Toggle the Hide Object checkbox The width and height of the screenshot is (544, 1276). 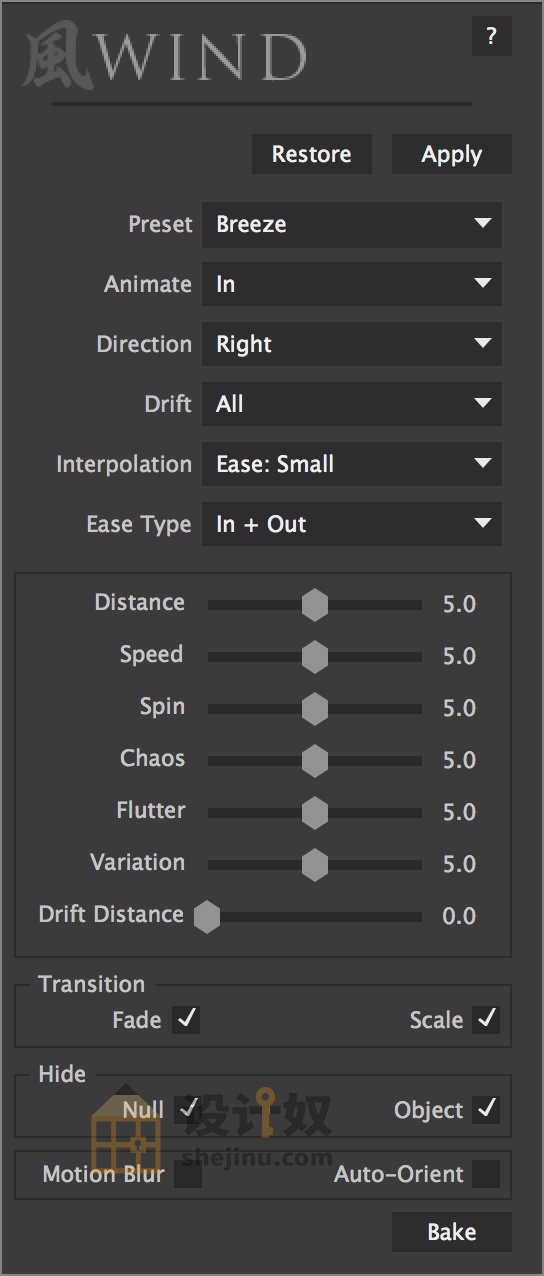pyautogui.click(x=486, y=1110)
